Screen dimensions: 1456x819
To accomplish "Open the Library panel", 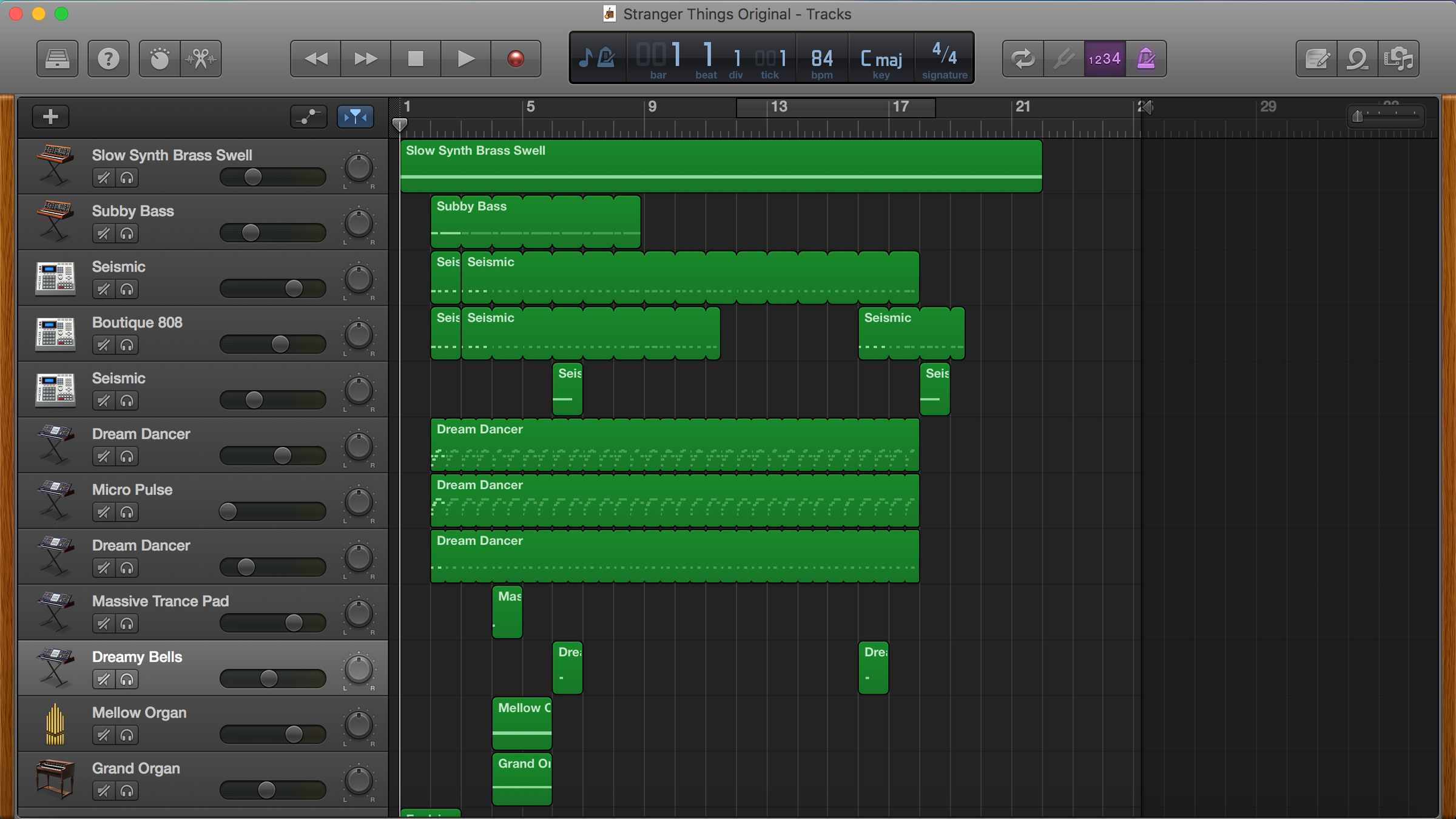I will [x=57, y=59].
